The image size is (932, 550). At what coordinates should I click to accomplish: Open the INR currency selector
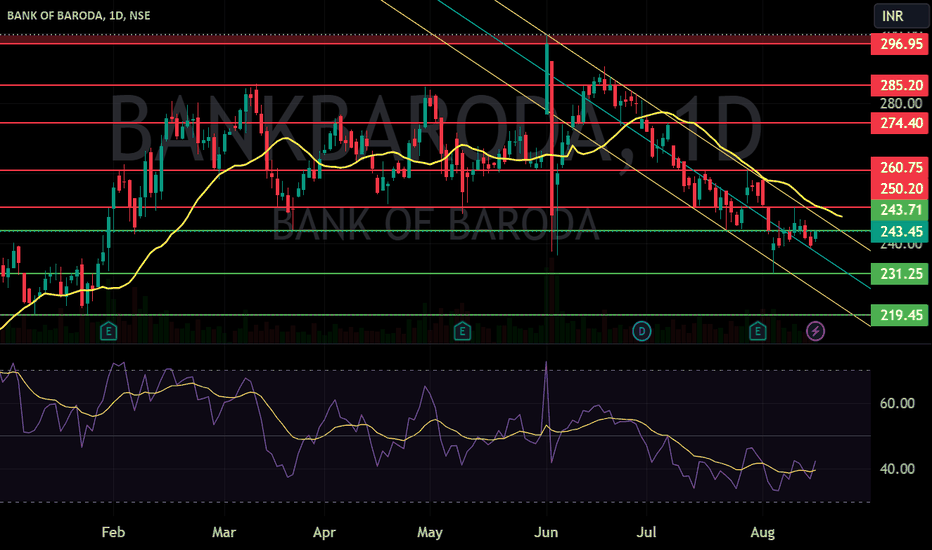point(900,16)
